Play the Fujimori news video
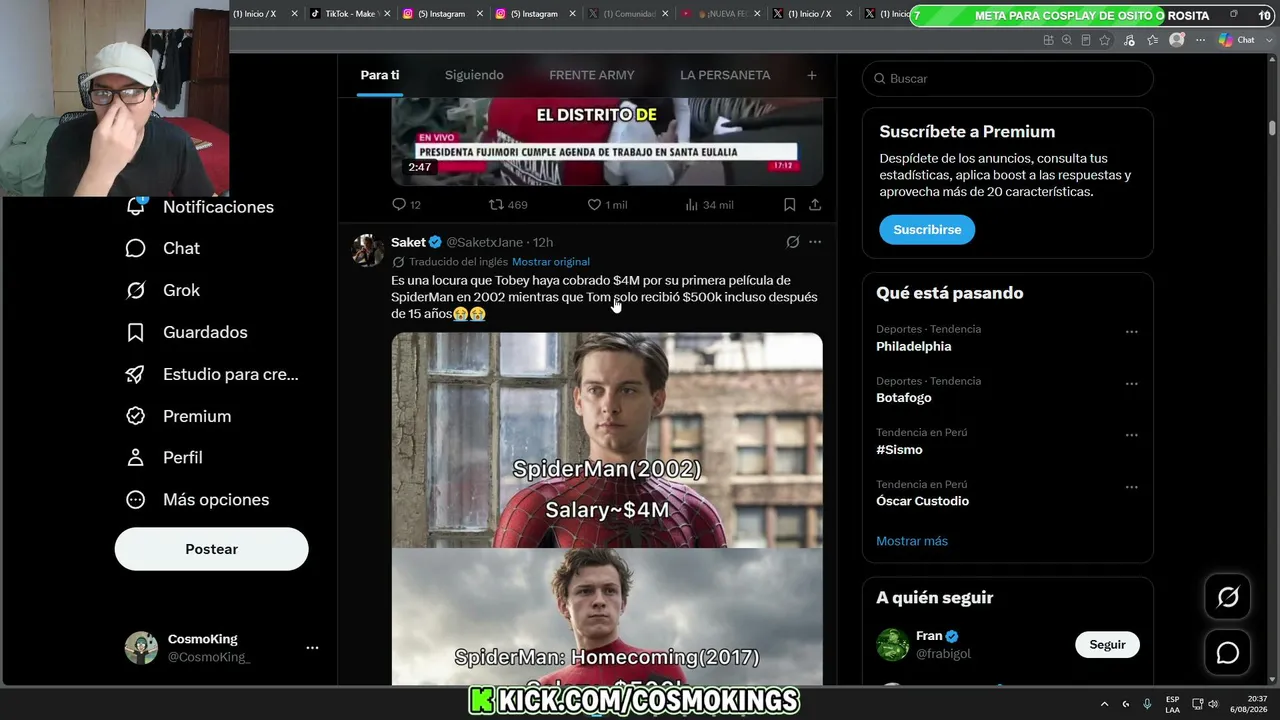 pyautogui.click(x=607, y=142)
